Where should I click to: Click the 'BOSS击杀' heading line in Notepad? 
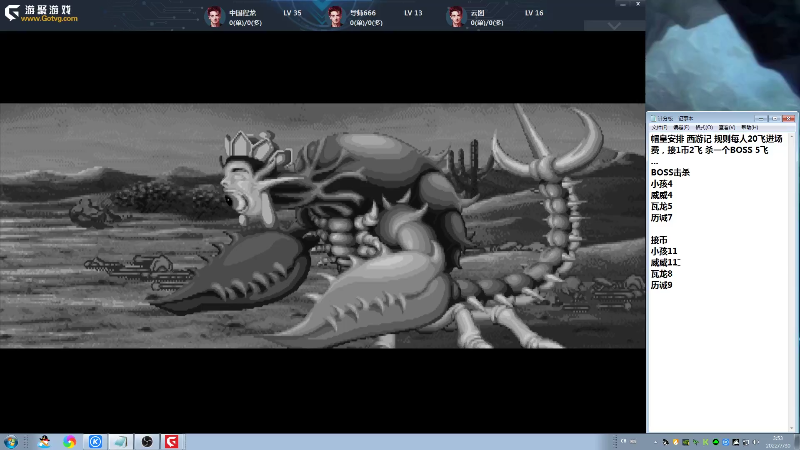pyautogui.click(x=670, y=172)
